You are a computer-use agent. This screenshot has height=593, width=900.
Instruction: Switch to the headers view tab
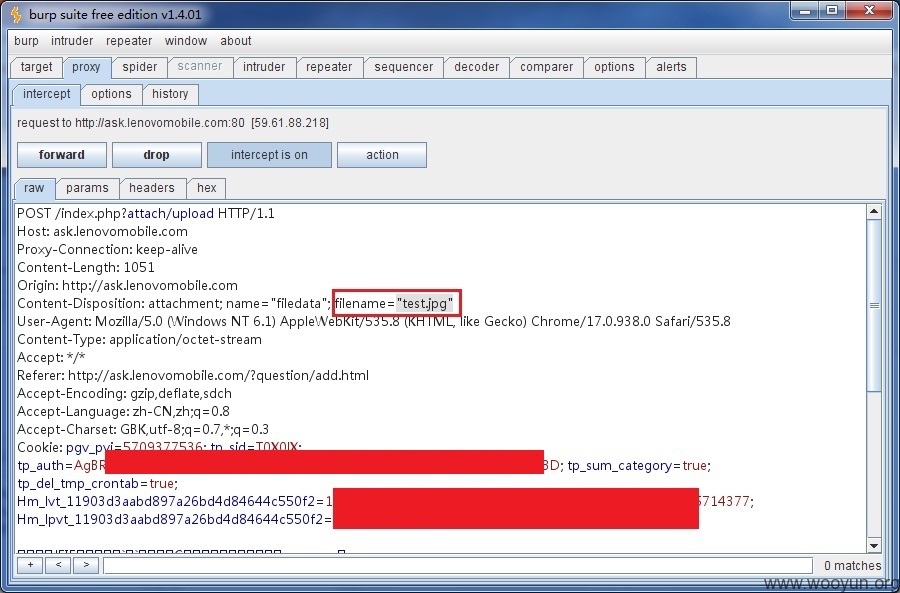[x=152, y=188]
